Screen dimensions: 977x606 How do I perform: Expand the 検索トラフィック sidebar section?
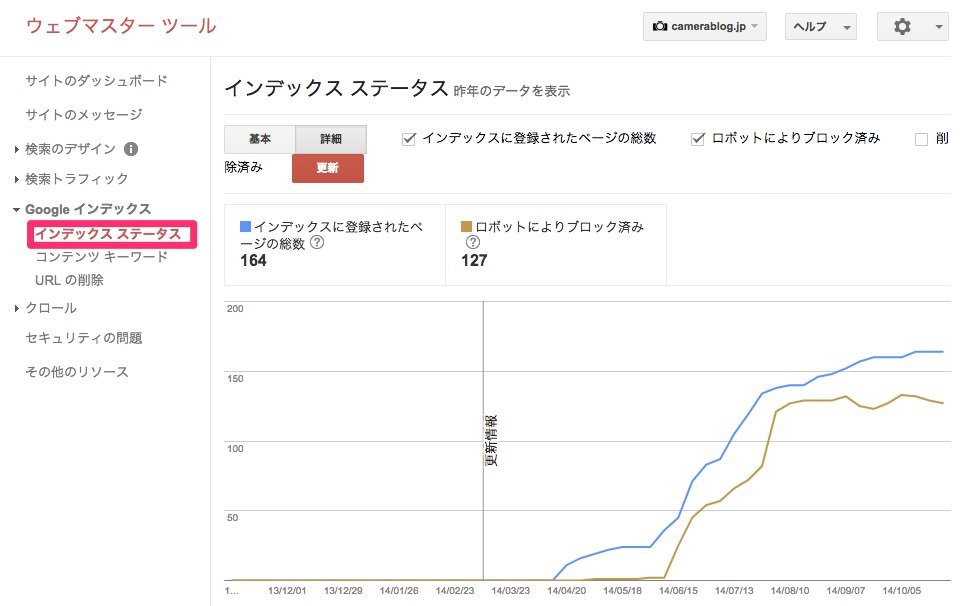[x=77, y=179]
